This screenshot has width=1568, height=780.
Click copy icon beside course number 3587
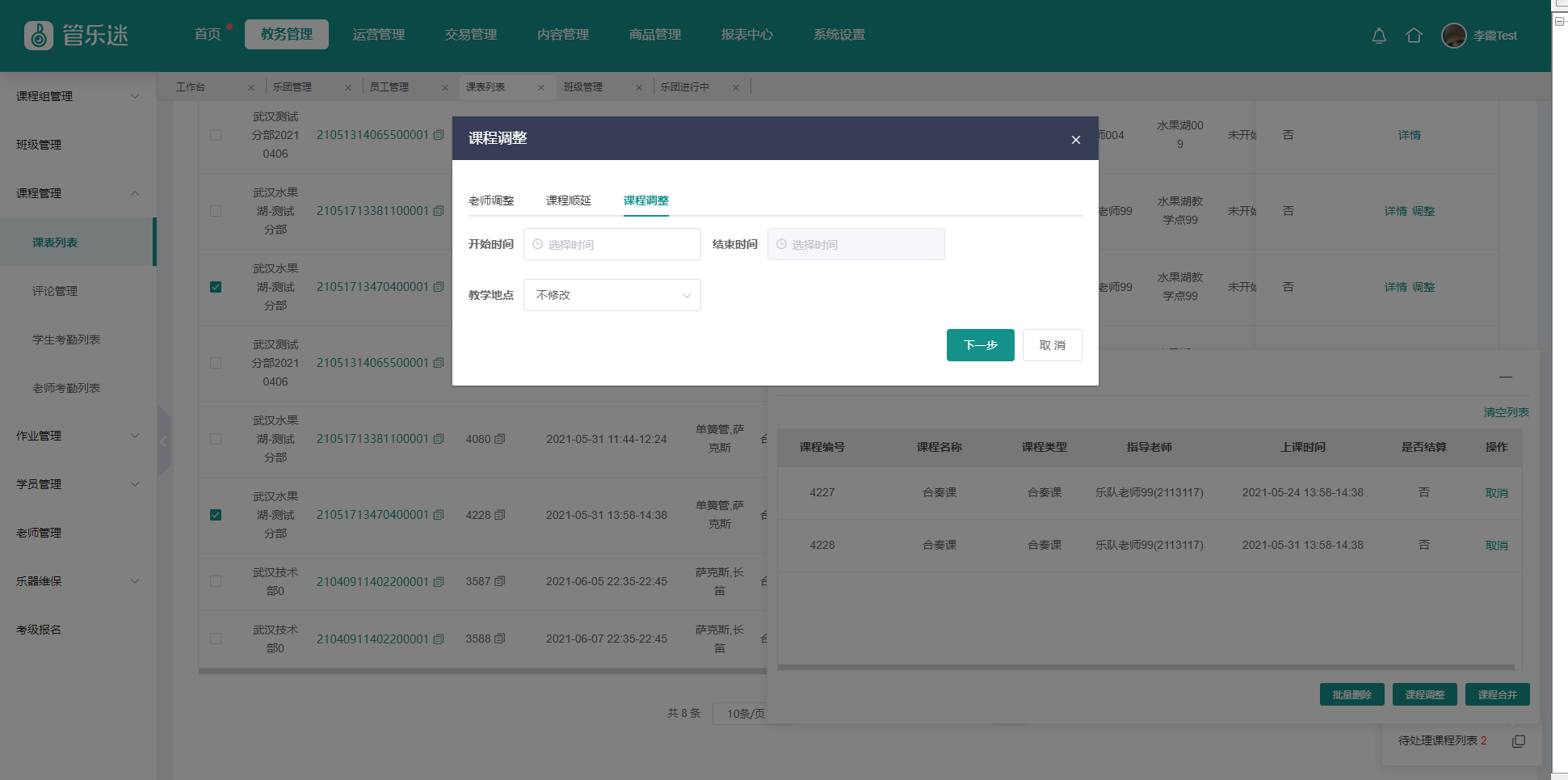(500, 581)
